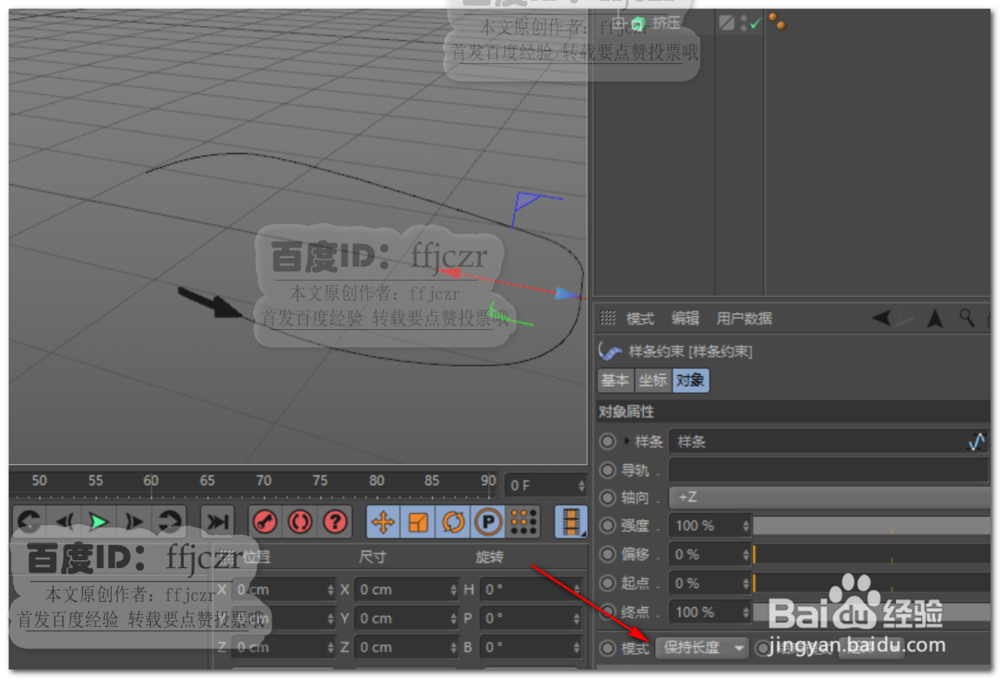The image size is (1000, 679).
Task: Click the layer square icon beside 挤压
Action: click(x=726, y=23)
